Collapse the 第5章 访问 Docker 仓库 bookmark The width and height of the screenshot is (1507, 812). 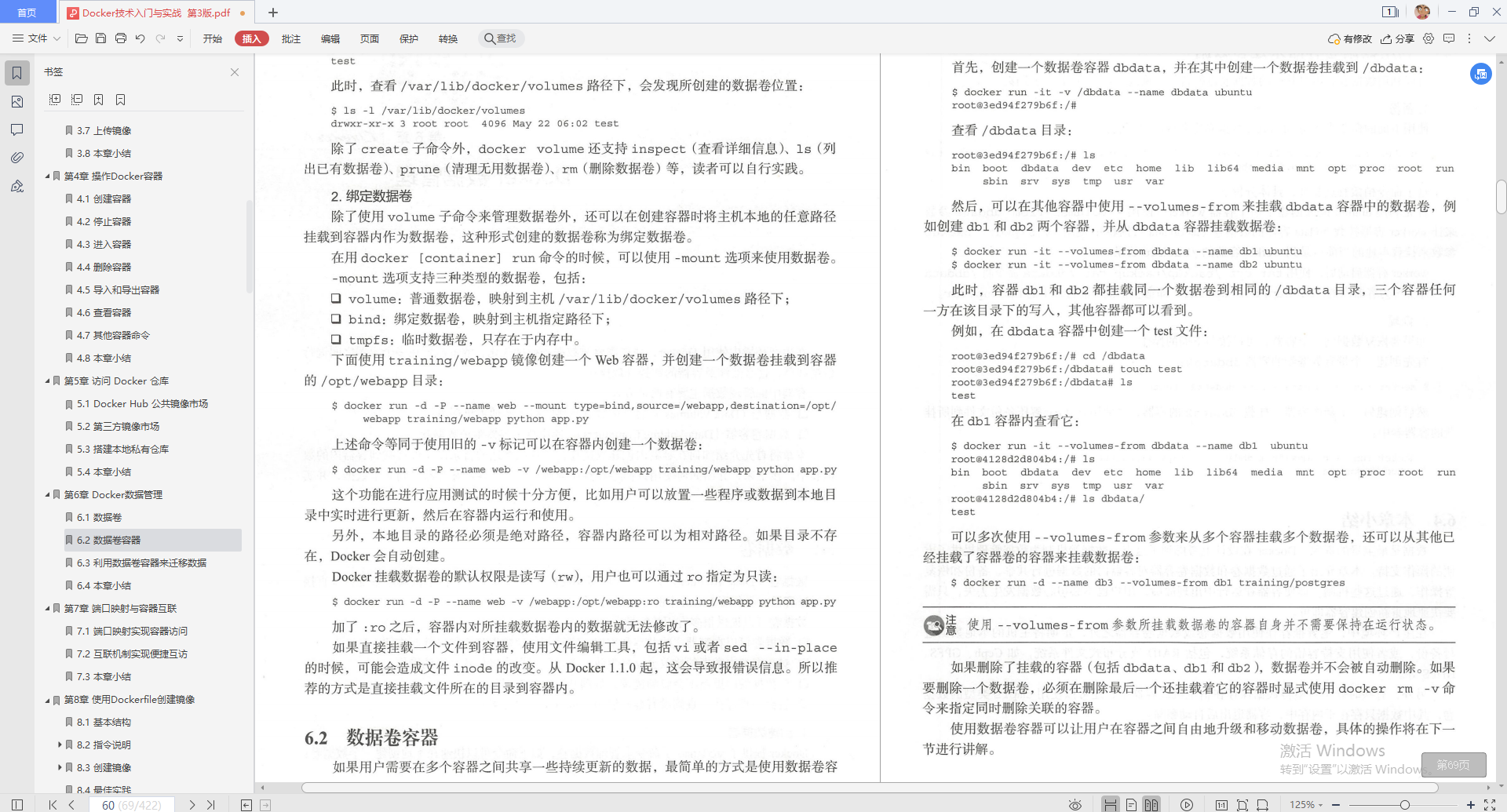click(x=47, y=381)
